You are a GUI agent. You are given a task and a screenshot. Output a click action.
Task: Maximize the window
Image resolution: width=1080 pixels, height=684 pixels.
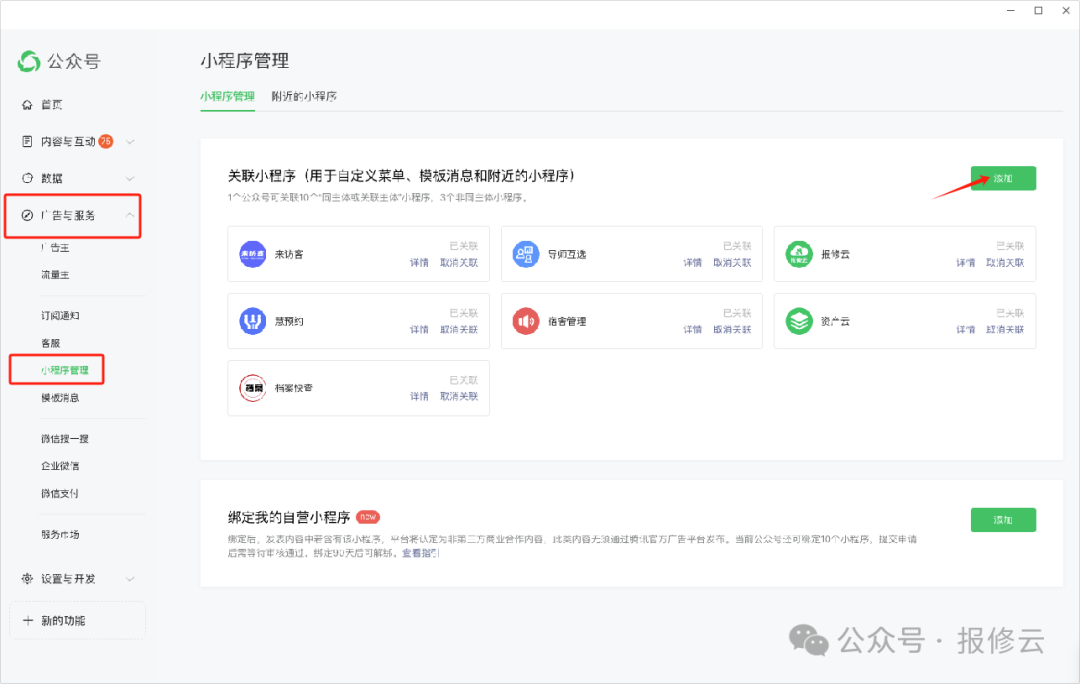[x=1038, y=10]
